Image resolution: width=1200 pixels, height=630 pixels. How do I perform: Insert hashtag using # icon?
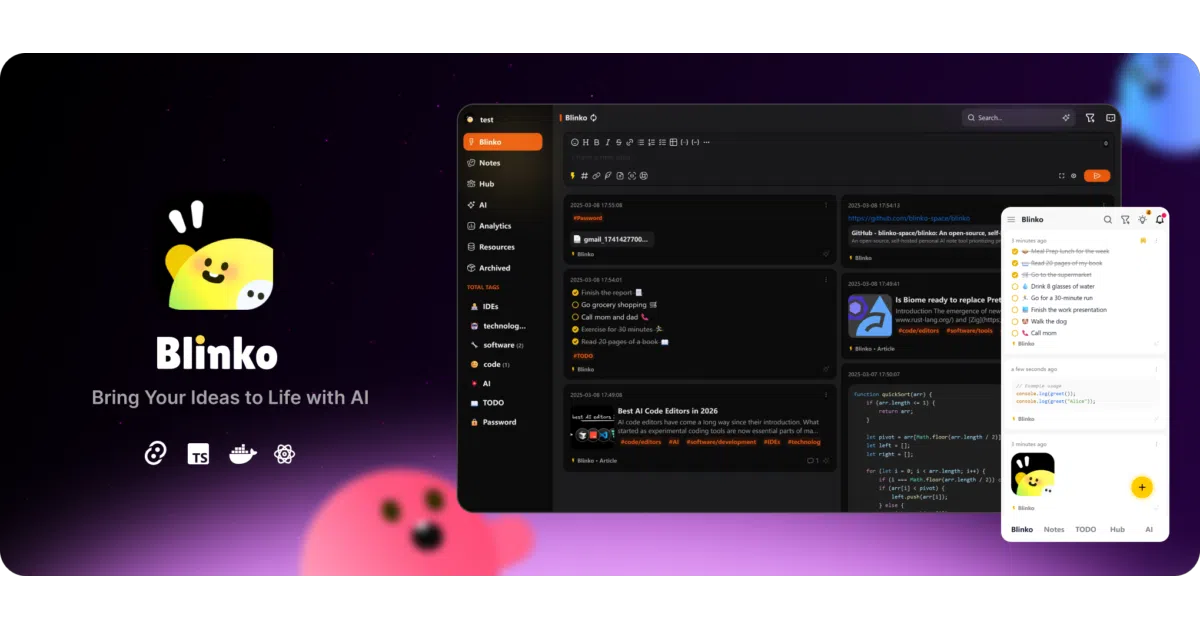click(x=584, y=176)
